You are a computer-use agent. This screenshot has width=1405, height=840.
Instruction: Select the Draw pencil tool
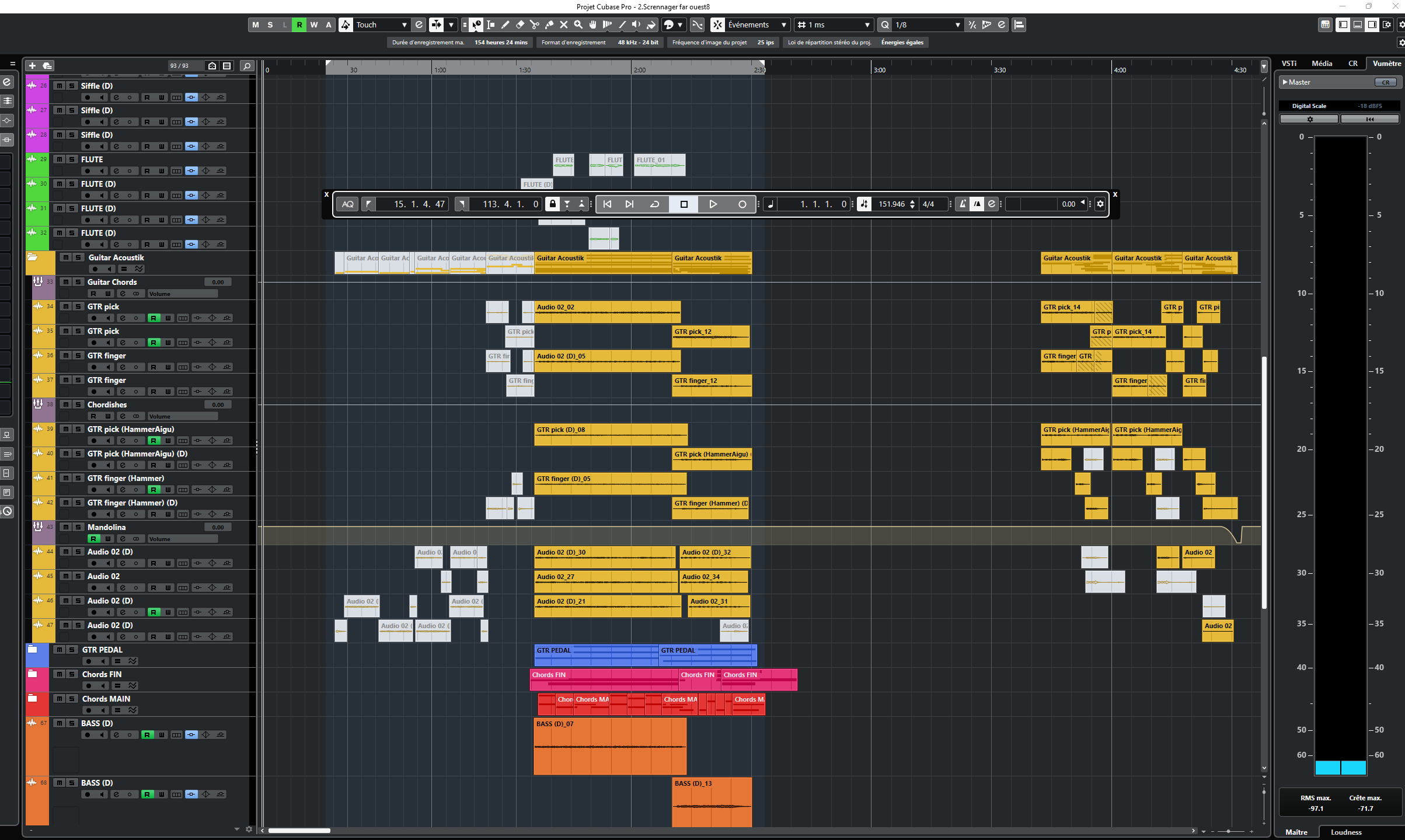505,25
